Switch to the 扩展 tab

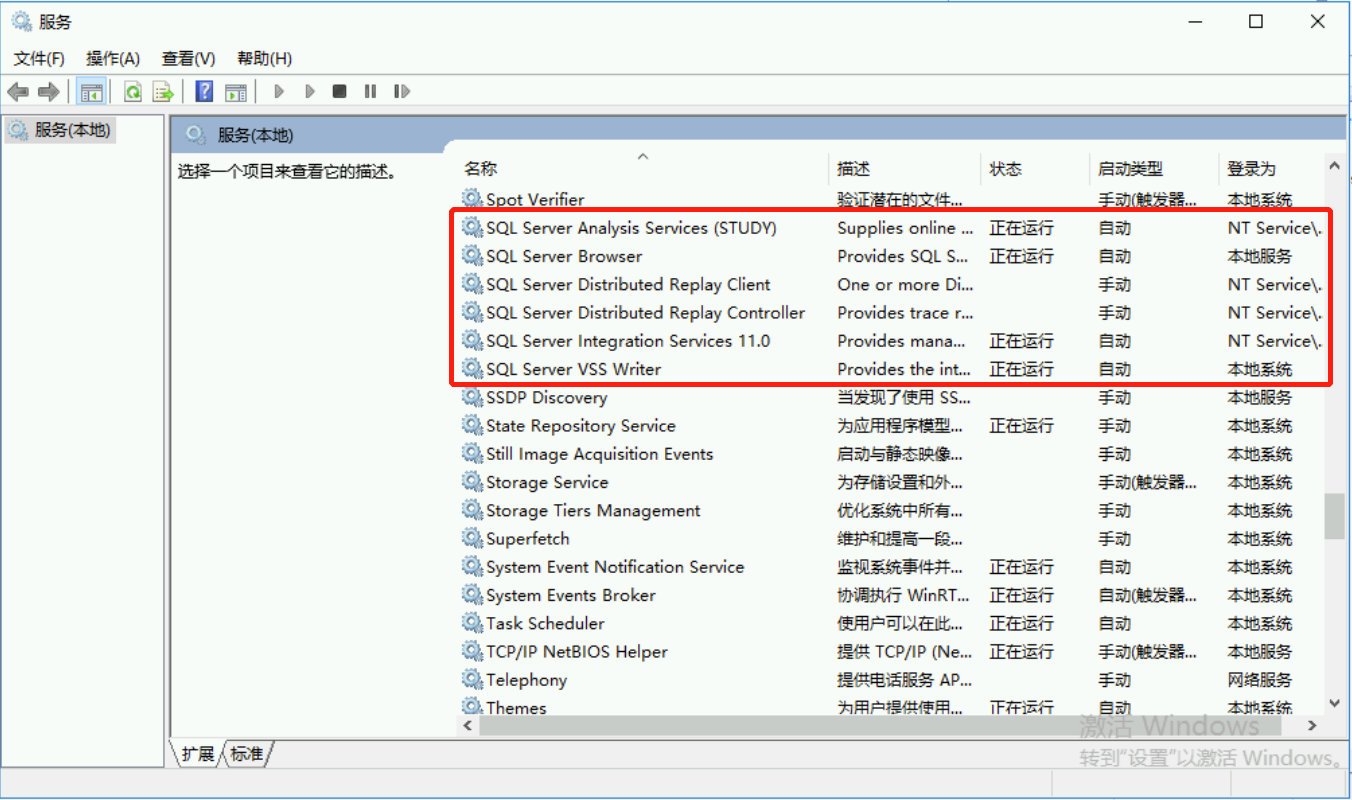(x=198, y=754)
